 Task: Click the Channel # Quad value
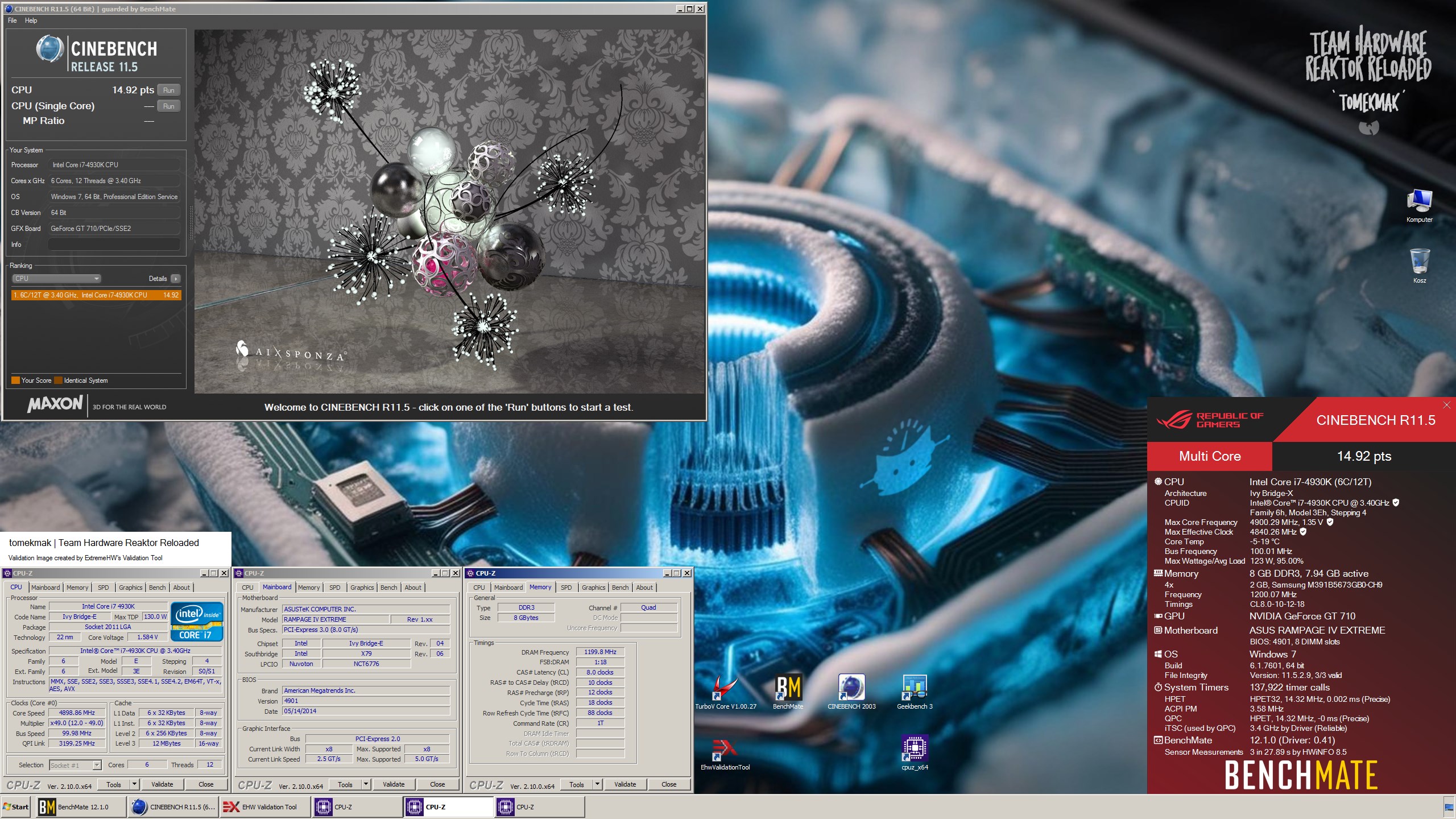[x=648, y=607]
